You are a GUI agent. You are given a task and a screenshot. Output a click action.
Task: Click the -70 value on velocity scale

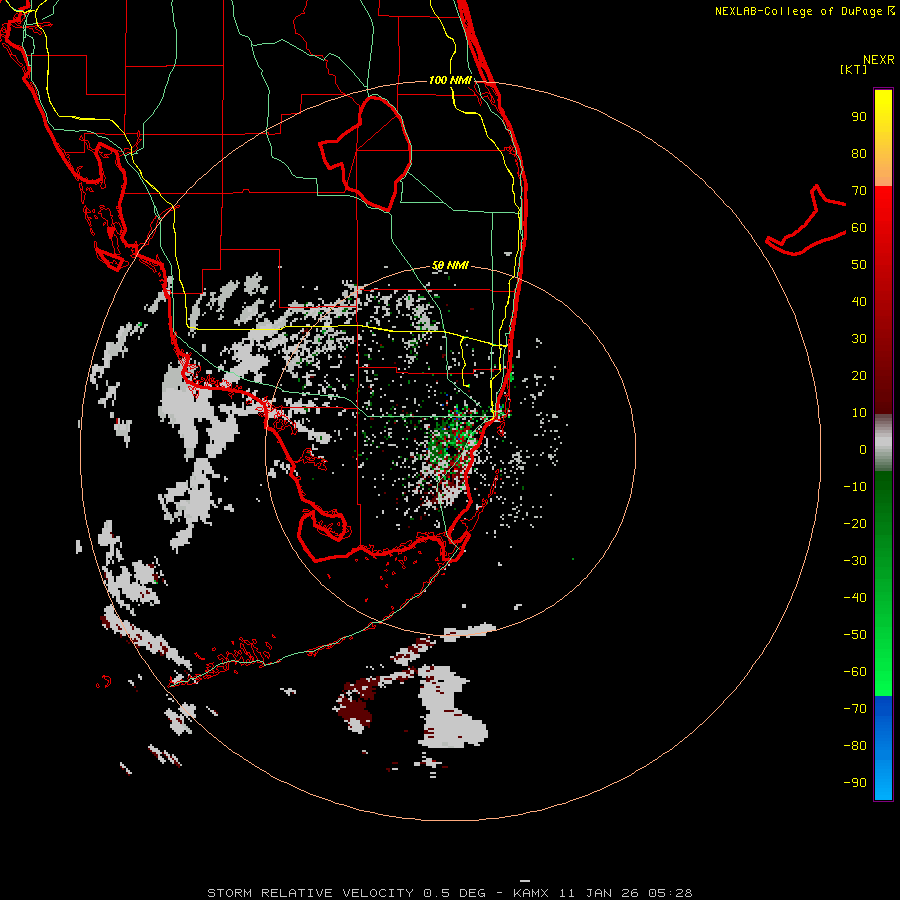pyautogui.click(x=855, y=709)
